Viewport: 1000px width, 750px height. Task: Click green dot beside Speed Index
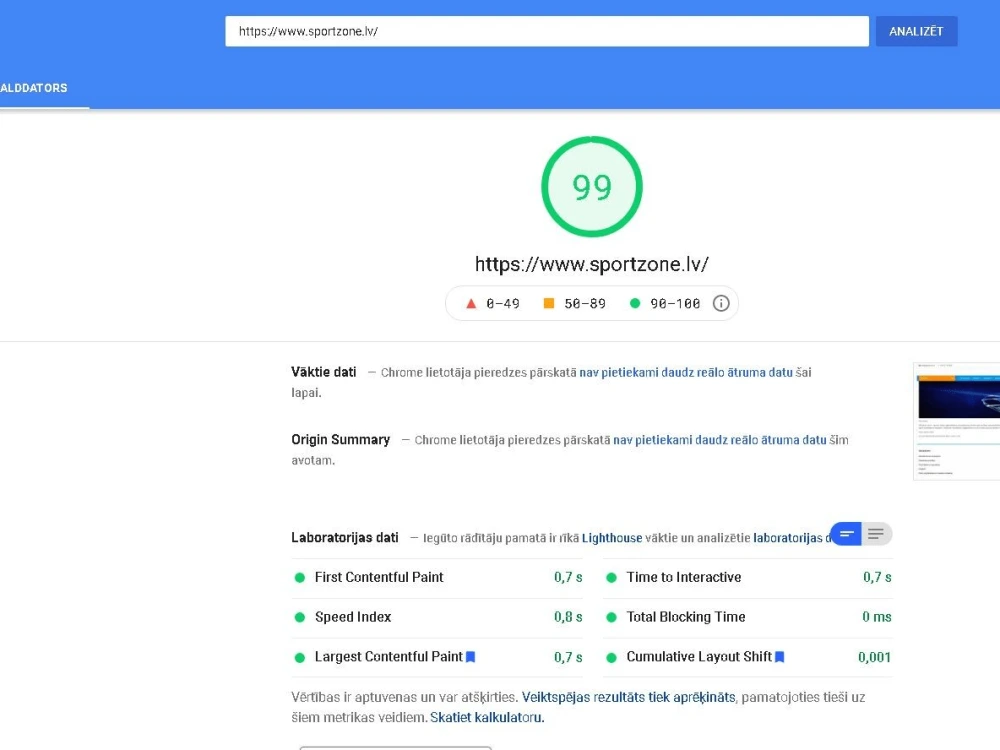pos(300,617)
